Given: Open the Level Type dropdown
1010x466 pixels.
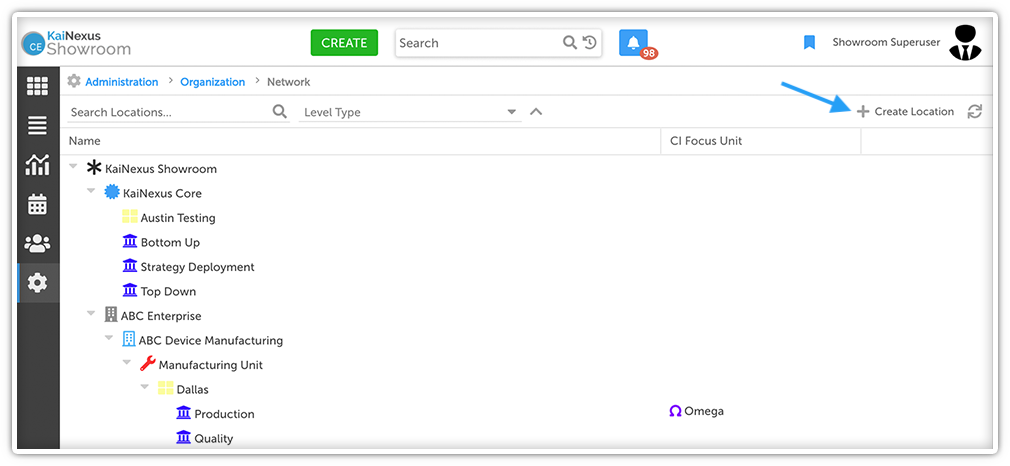Looking at the screenshot, I should 410,112.
